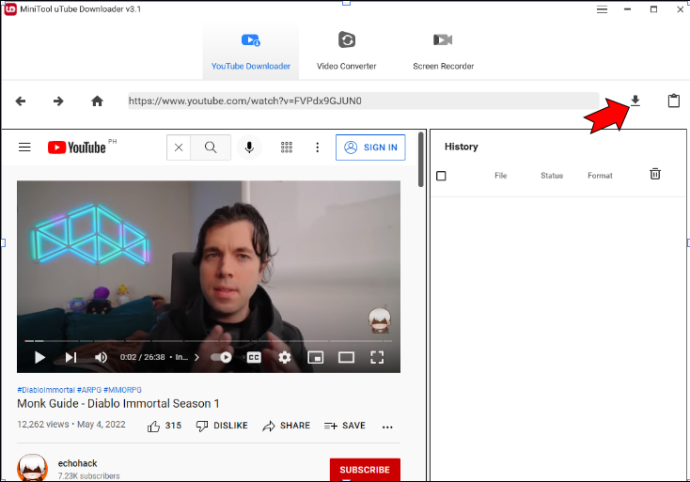This screenshot has height=482, width=690.
Task: Click the SHARE button
Action: click(x=286, y=426)
